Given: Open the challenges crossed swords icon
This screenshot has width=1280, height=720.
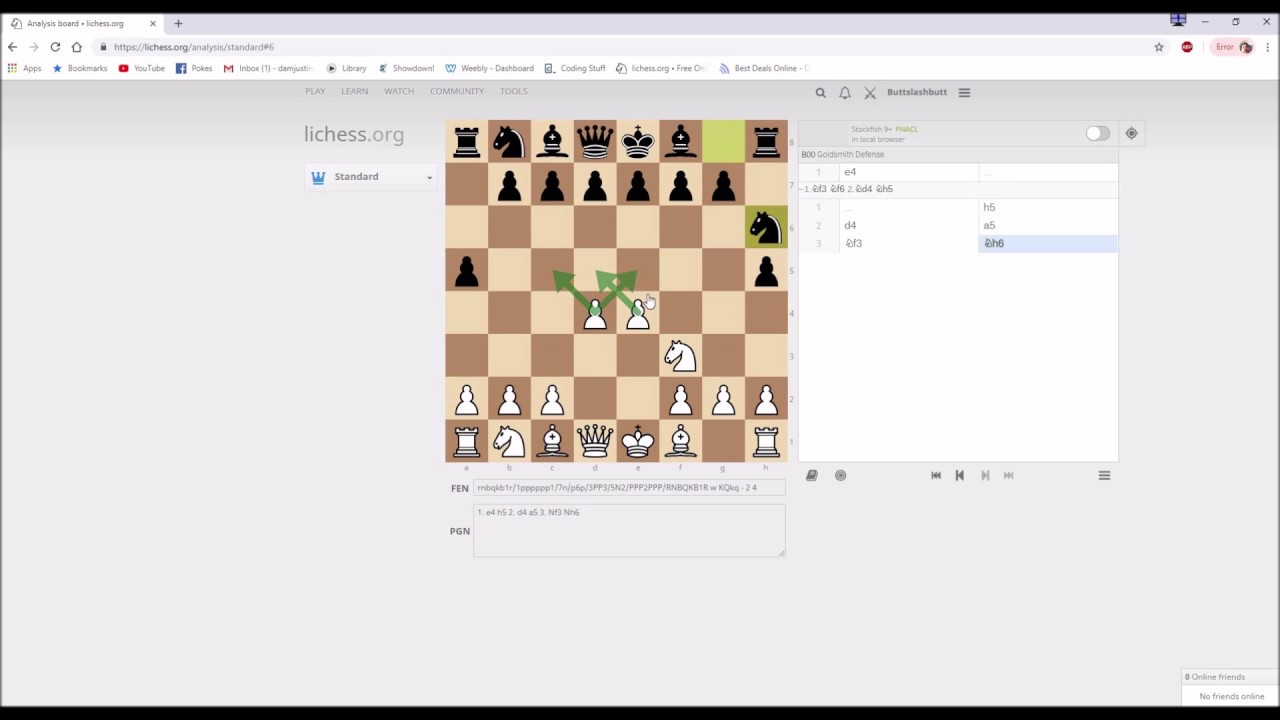Looking at the screenshot, I should click(870, 92).
